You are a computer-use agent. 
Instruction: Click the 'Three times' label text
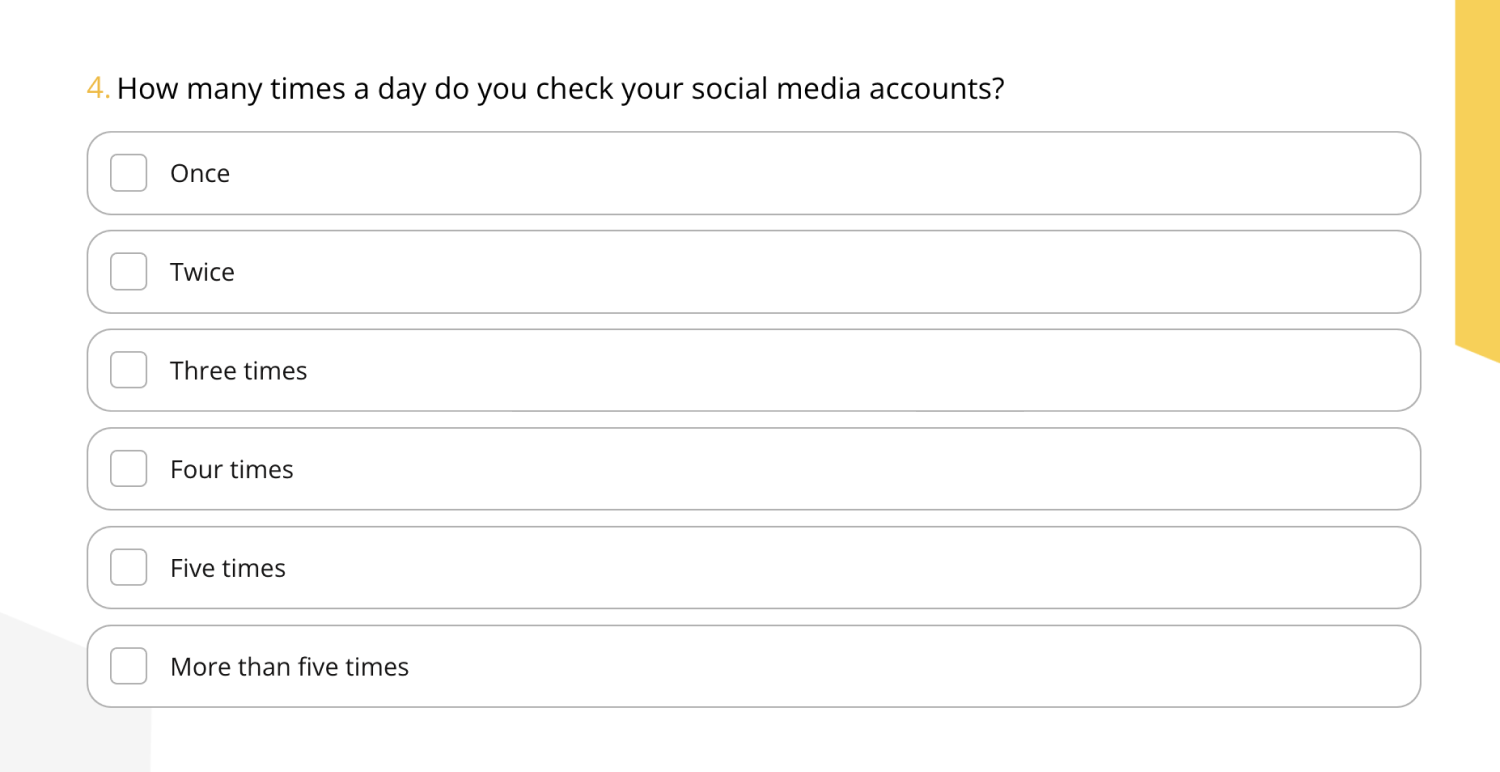[238, 371]
